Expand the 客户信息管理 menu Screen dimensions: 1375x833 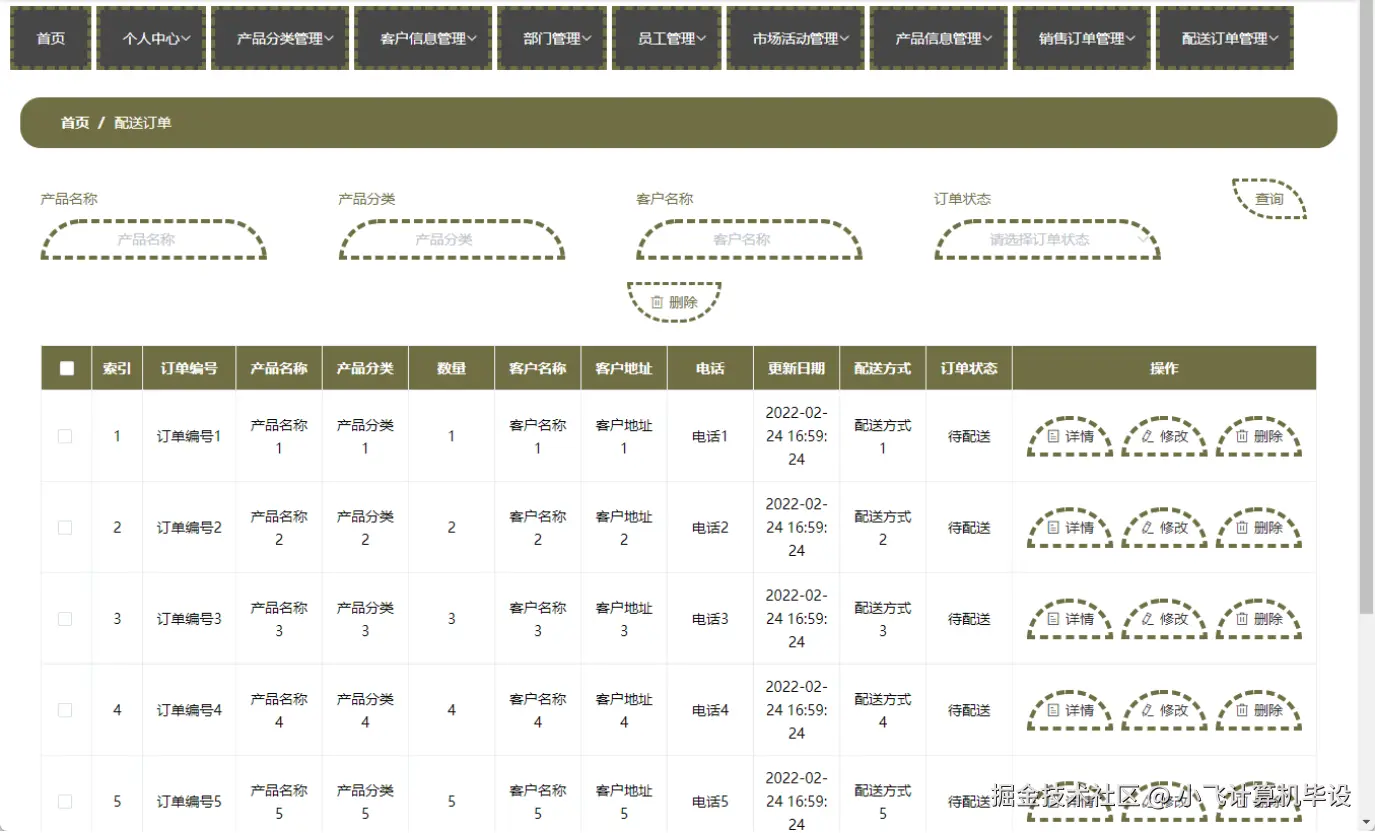pyautogui.click(x=423, y=38)
